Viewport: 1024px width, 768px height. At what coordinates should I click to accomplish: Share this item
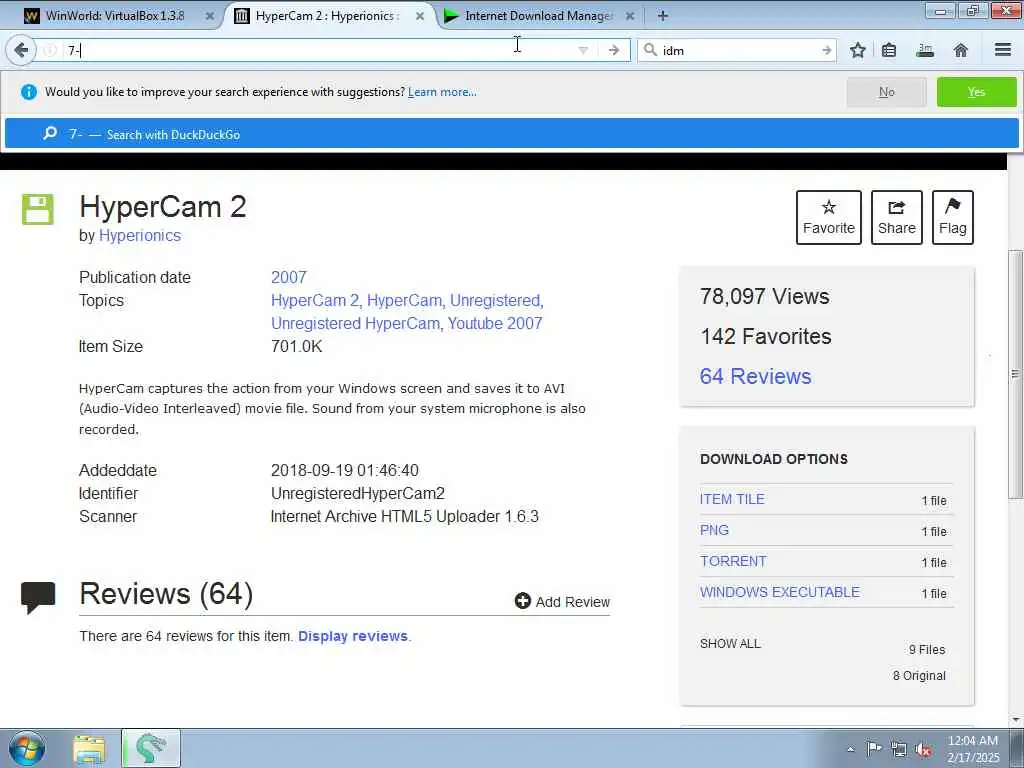click(897, 217)
